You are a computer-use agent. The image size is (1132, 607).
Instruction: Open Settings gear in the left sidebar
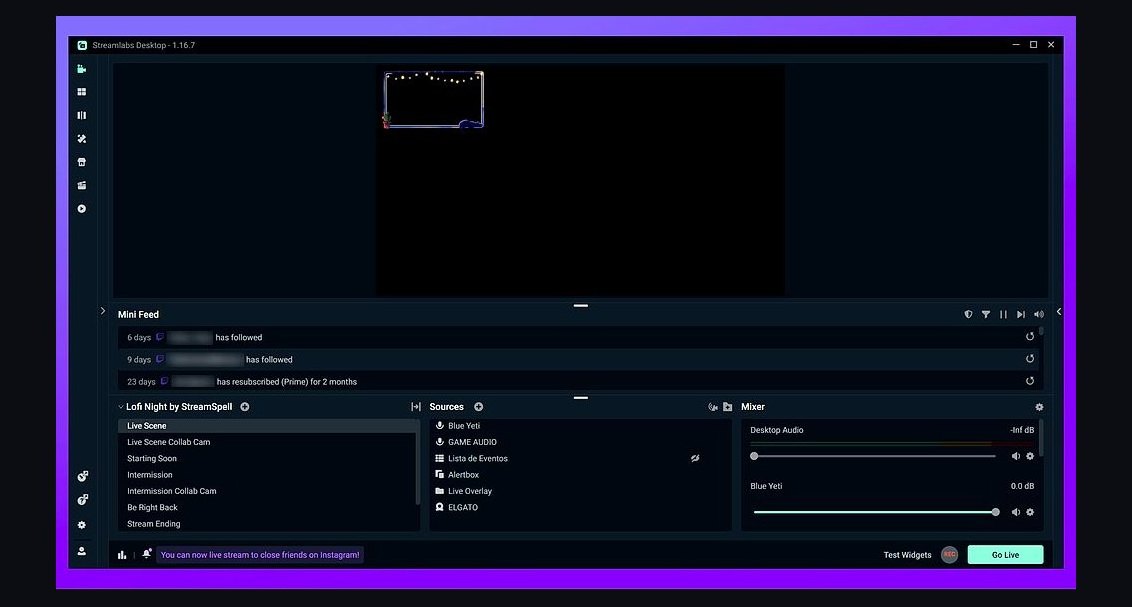tap(82, 525)
